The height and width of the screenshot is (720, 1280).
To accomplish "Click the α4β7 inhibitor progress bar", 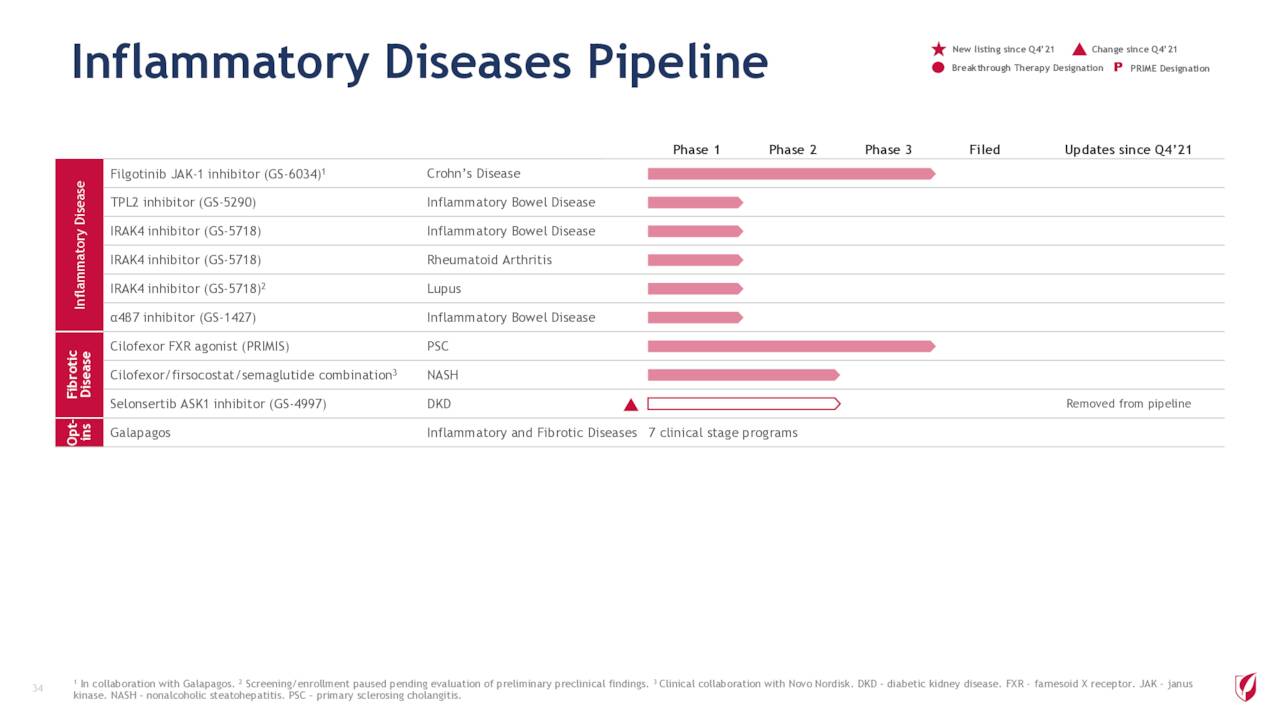I will pyautogui.click(x=695, y=318).
